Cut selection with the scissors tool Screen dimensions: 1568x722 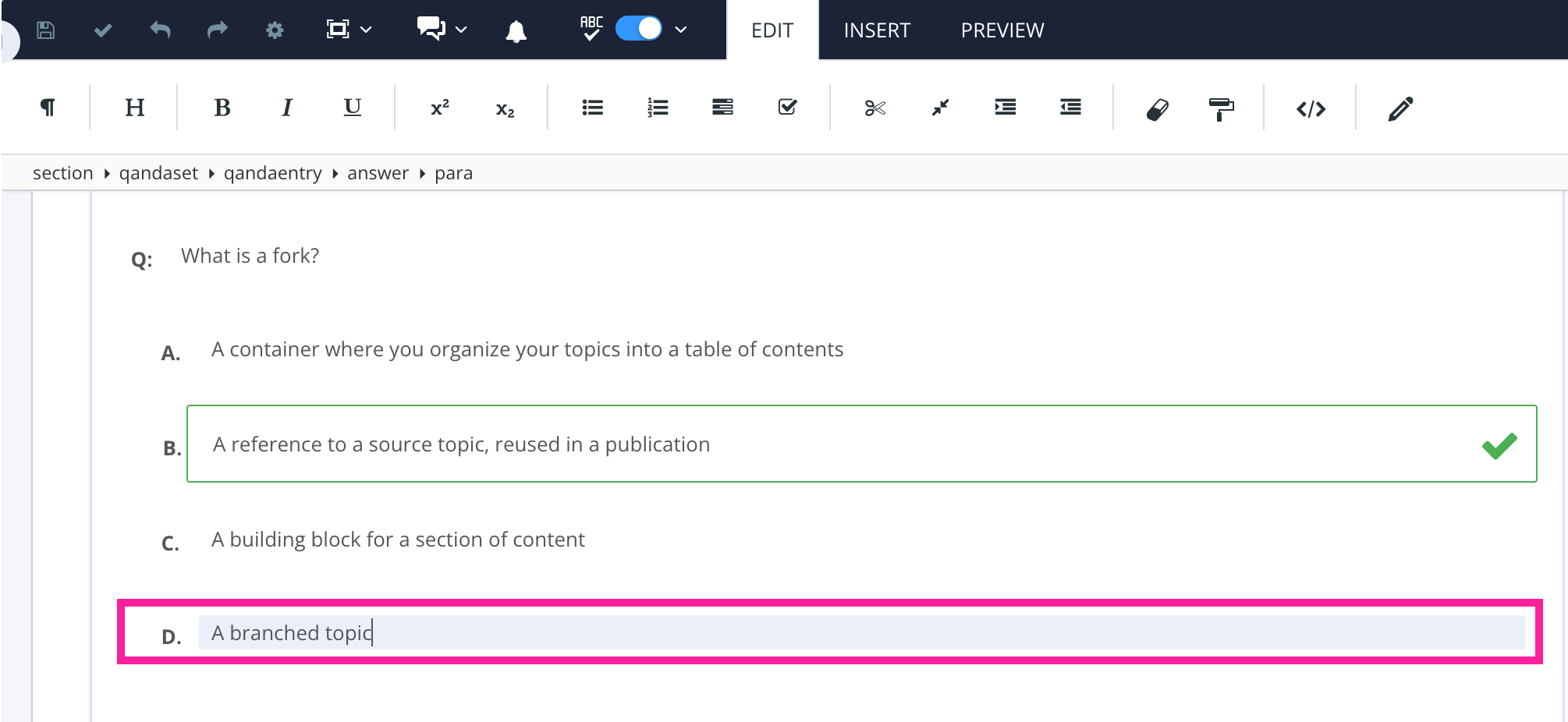click(x=875, y=108)
